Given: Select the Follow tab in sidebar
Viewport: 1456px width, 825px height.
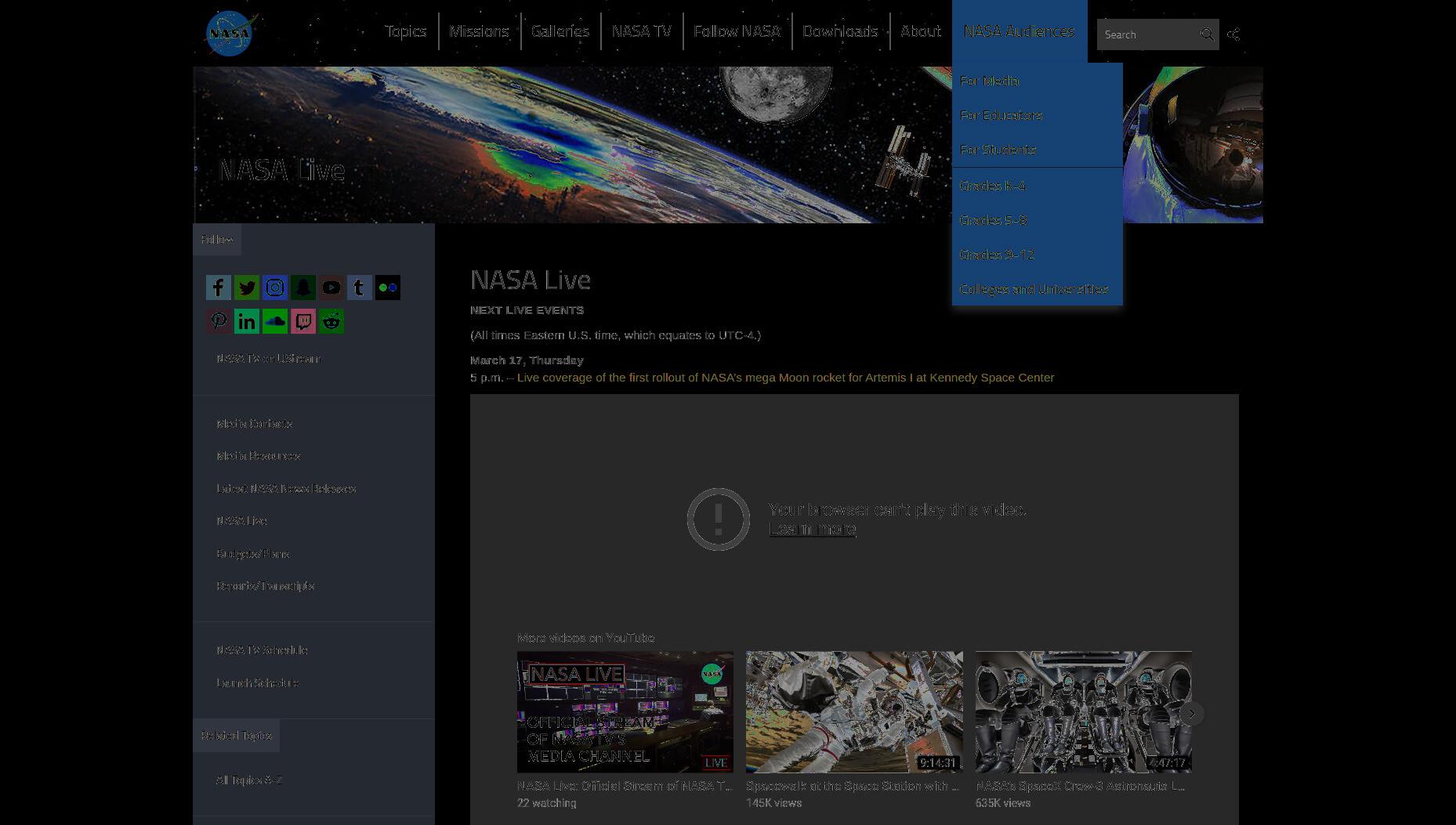Looking at the screenshot, I should coord(217,240).
